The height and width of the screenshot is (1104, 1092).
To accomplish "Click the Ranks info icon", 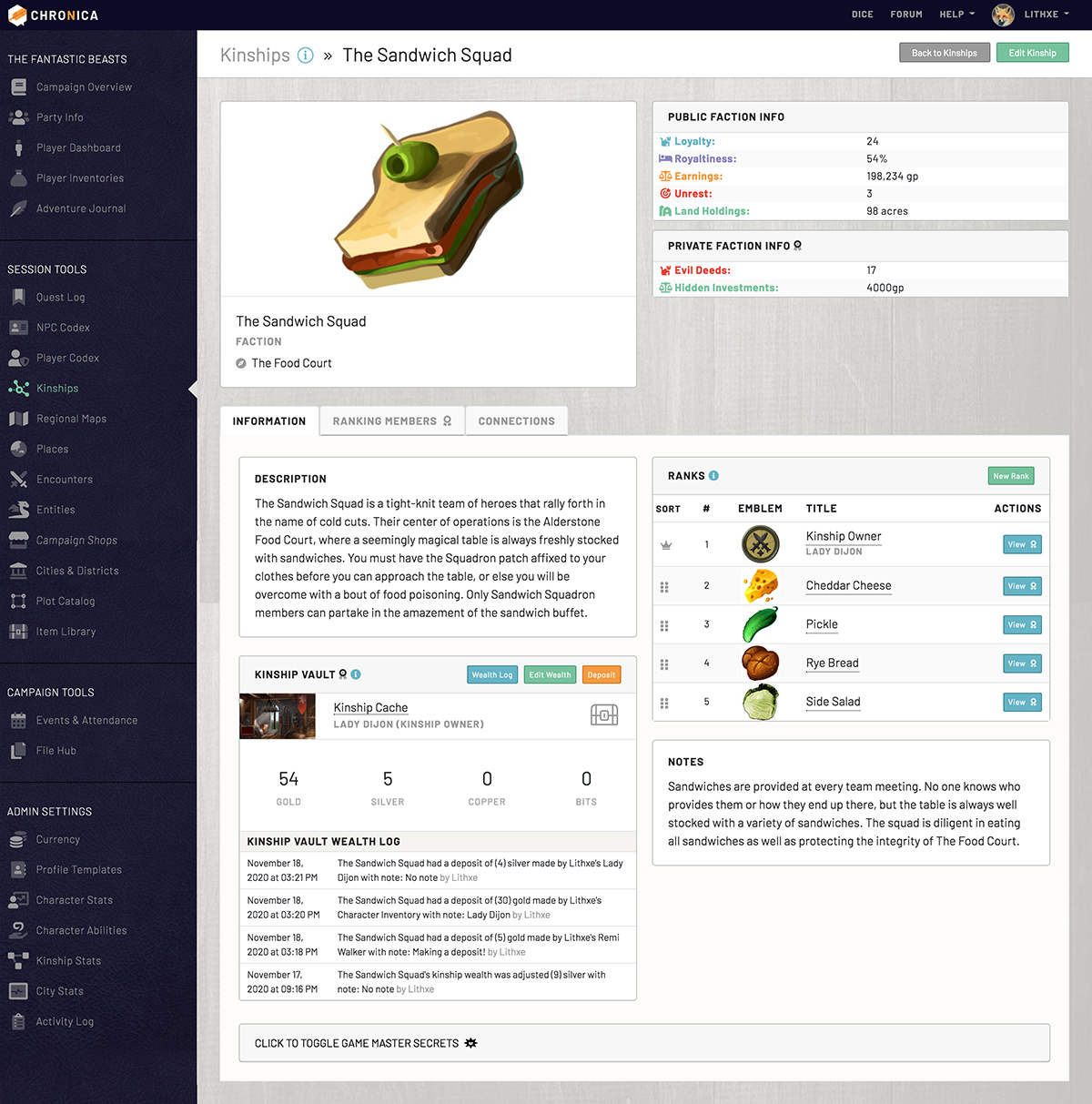I will tap(714, 476).
